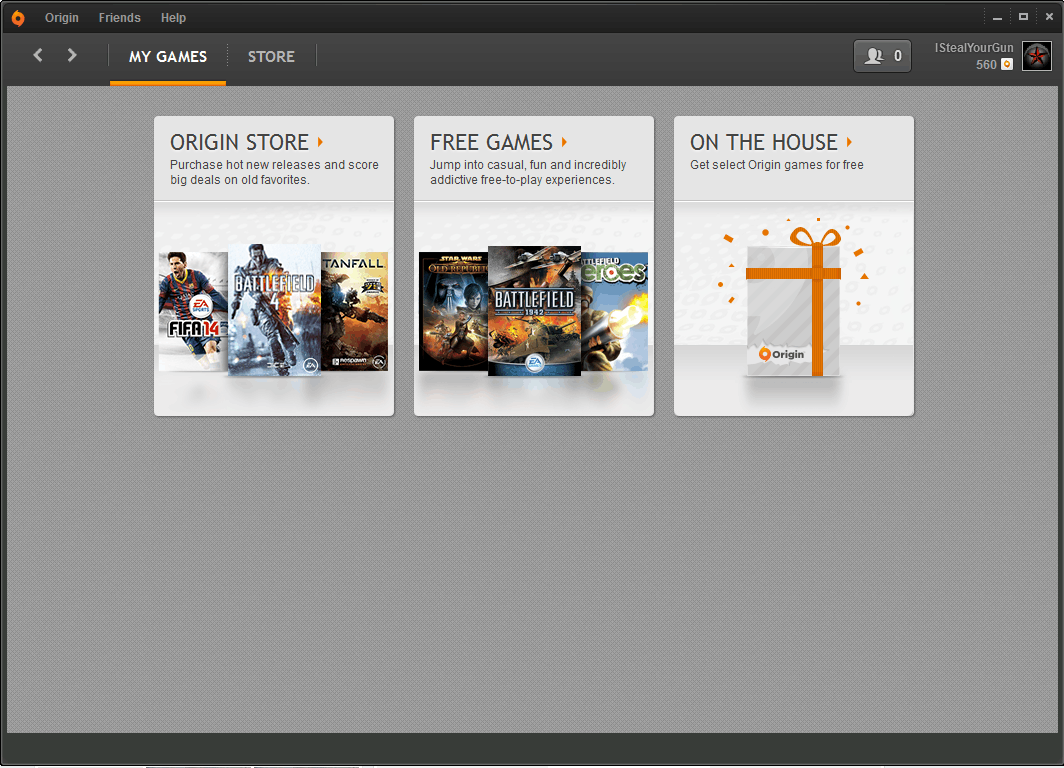Click the 560 points value
Screen dimensions: 1064x768
(986, 65)
